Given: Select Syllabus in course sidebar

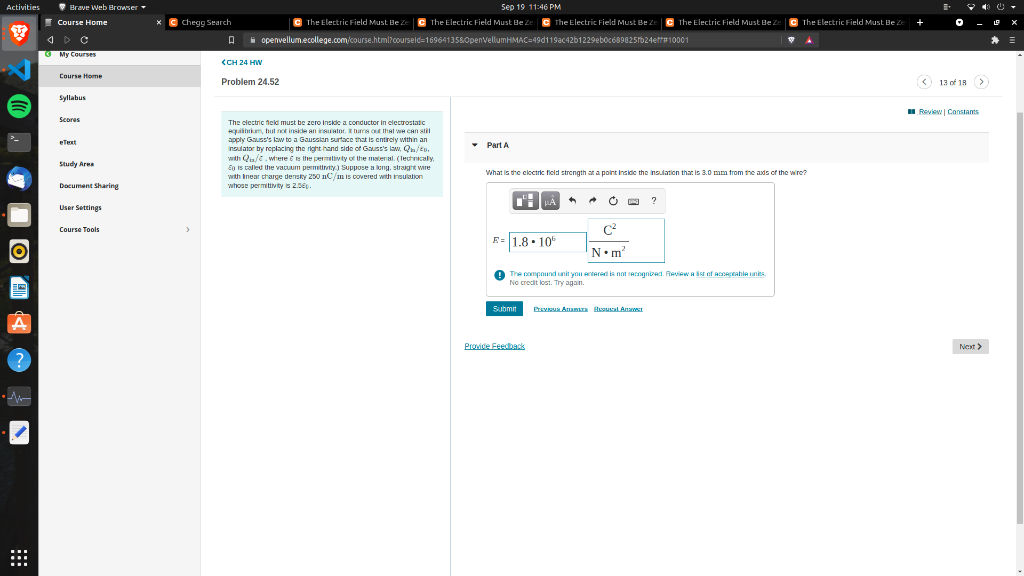Looking at the screenshot, I should 72,98.
